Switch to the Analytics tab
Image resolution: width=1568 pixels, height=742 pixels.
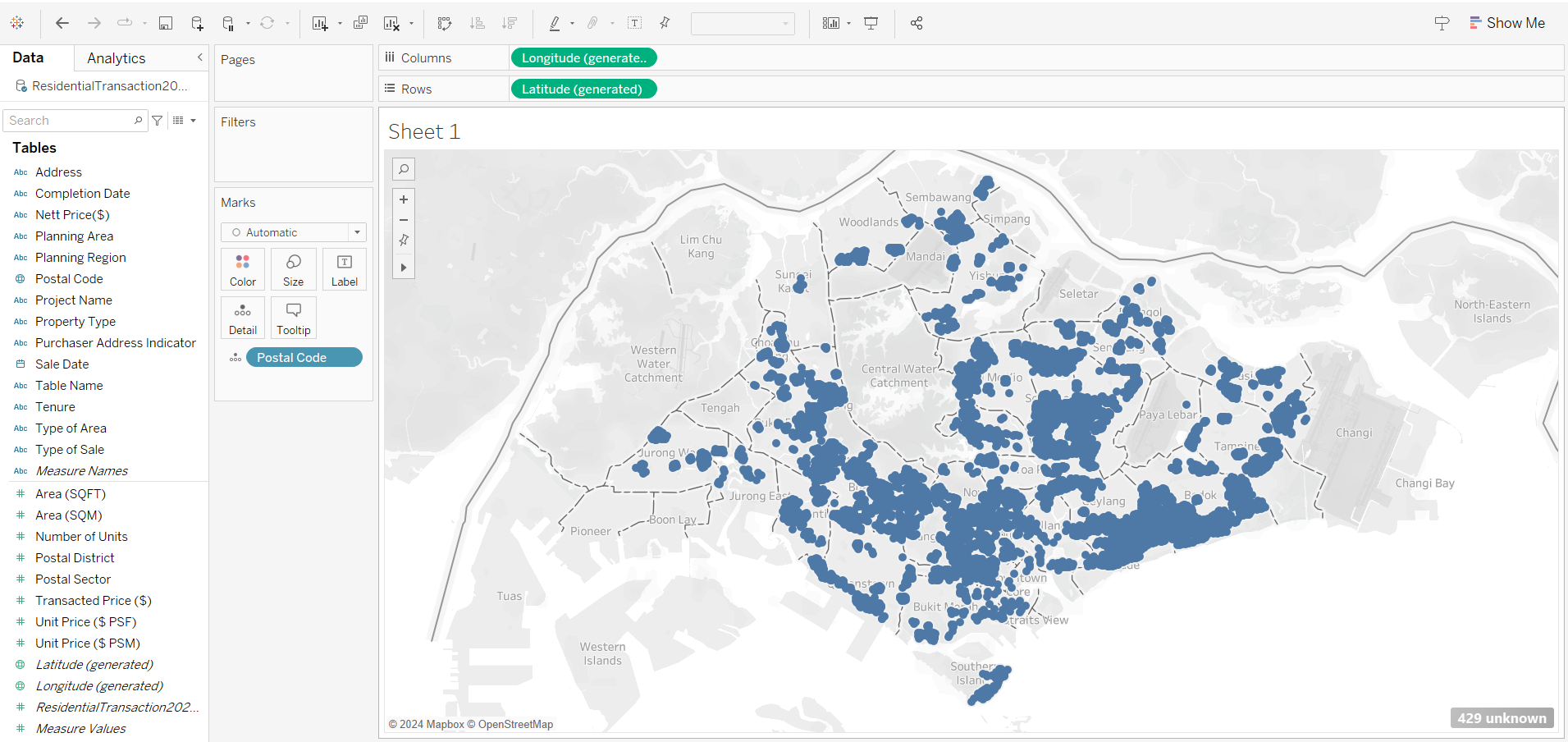coord(117,58)
